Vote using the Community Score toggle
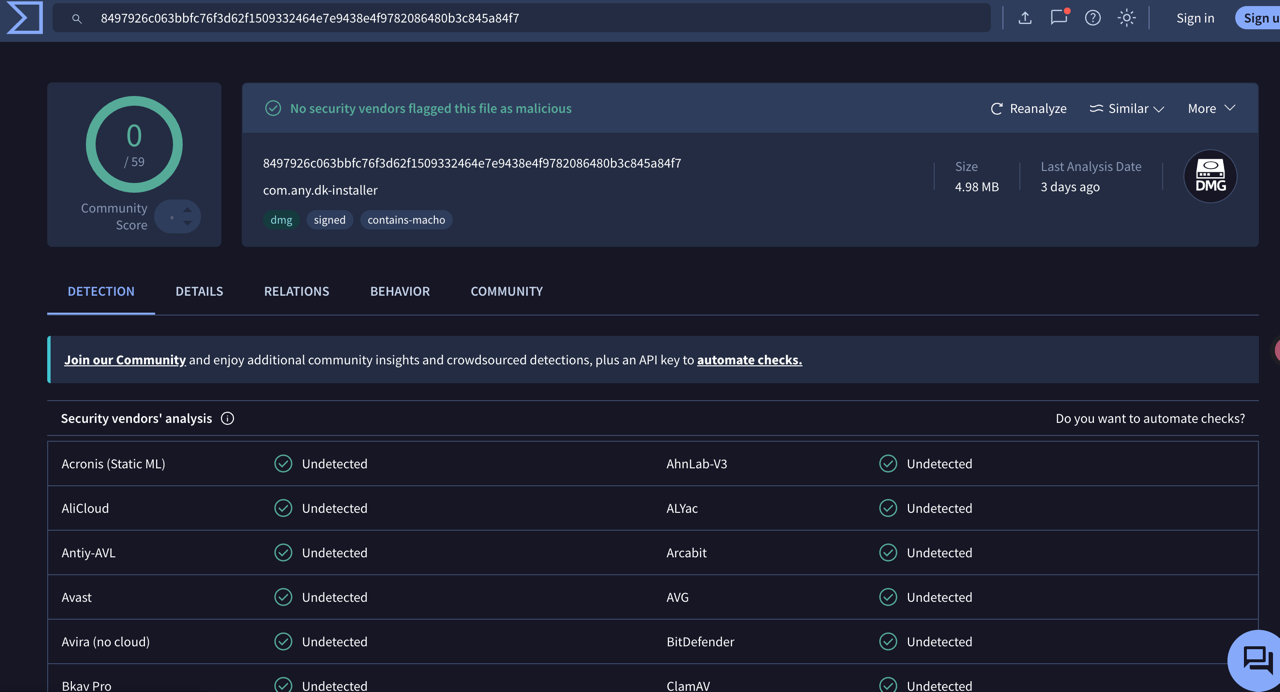 pos(178,217)
